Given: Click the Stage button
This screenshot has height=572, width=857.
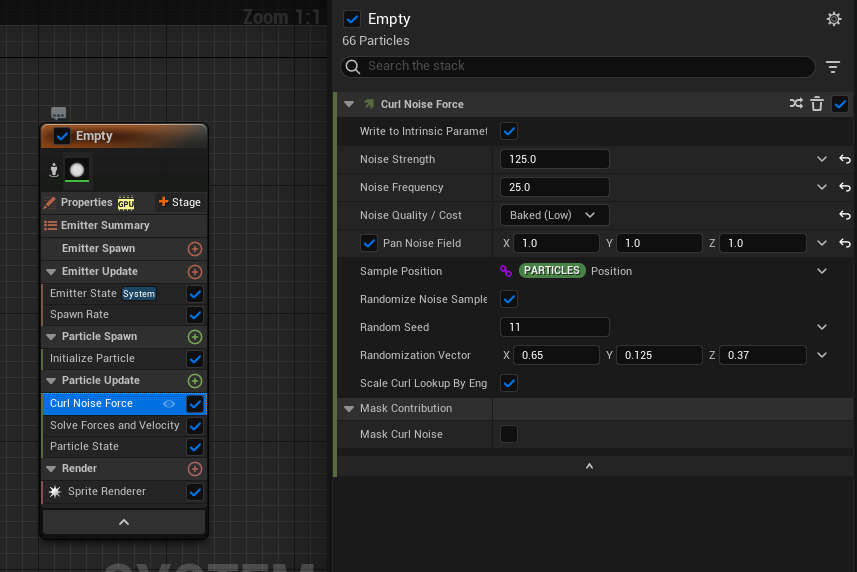Looking at the screenshot, I should pyautogui.click(x=180, y=202).
